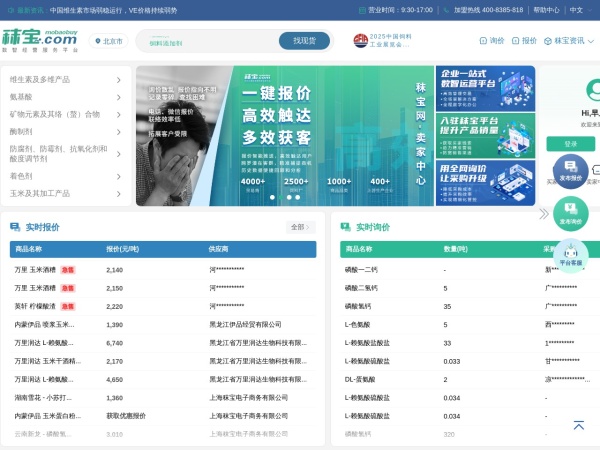Expand 着色剂 category
The width and height of the screenshot is (600, 450).
tap(65, 176)
